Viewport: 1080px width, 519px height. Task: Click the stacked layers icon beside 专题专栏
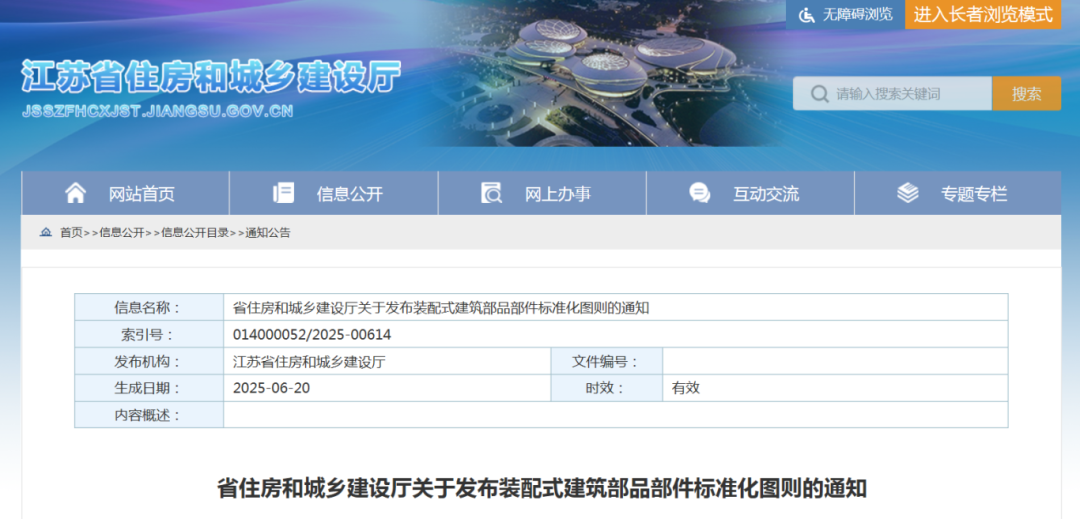point(908,193)
